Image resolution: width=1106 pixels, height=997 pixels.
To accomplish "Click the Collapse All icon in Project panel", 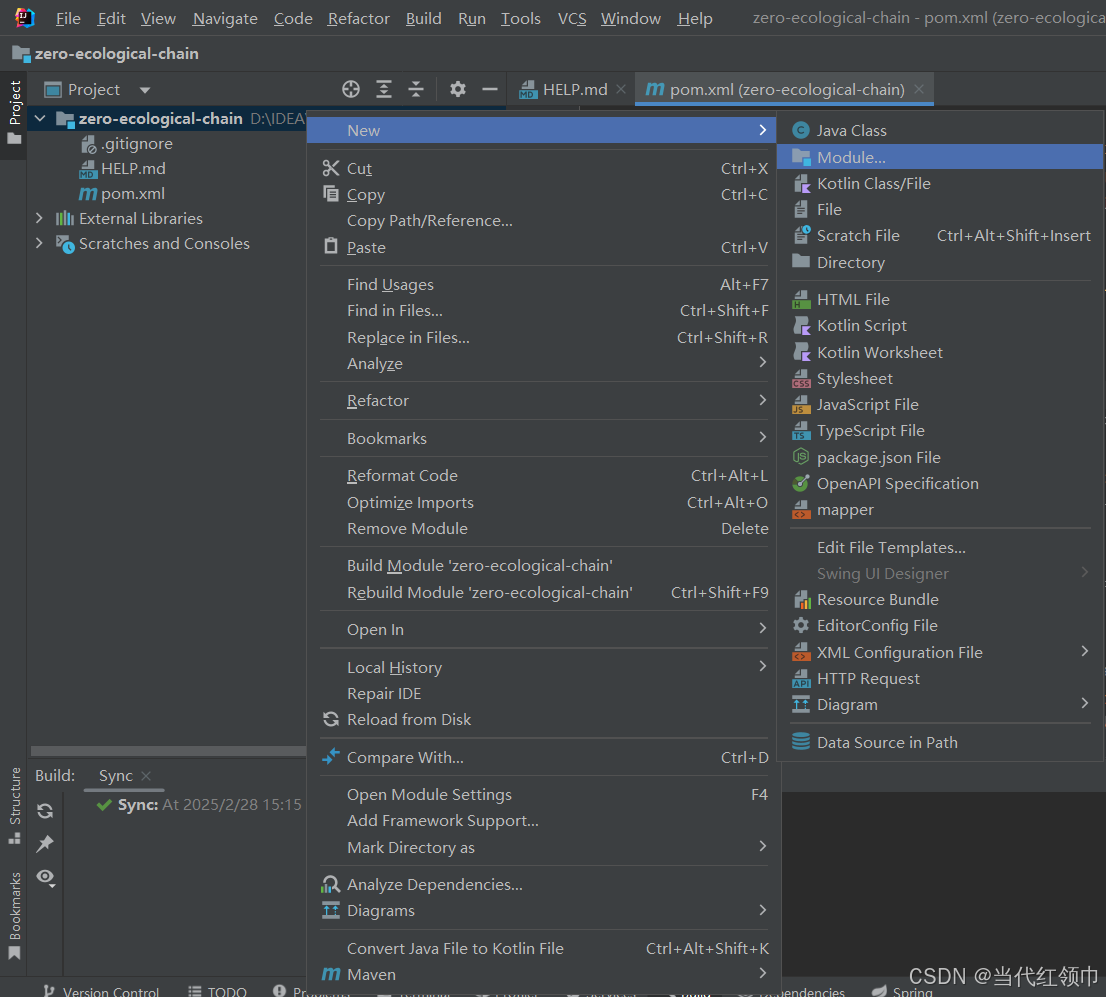I will click(416, 90).
